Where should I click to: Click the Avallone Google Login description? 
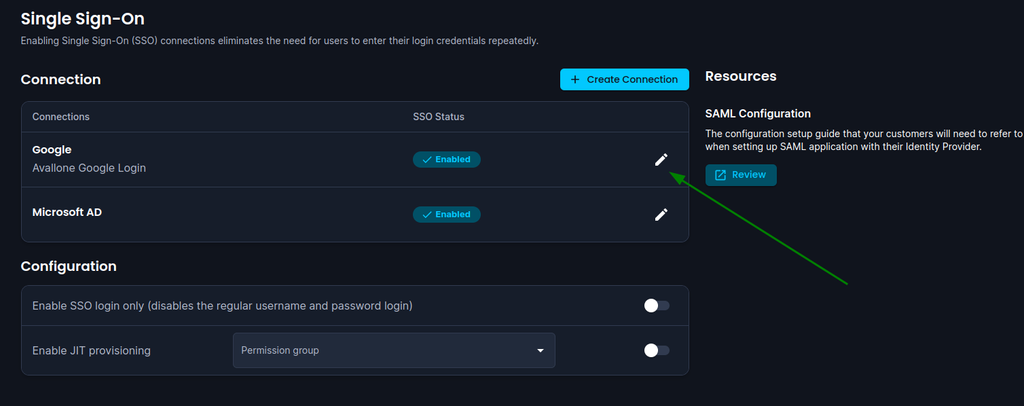[x=89, y=168]
